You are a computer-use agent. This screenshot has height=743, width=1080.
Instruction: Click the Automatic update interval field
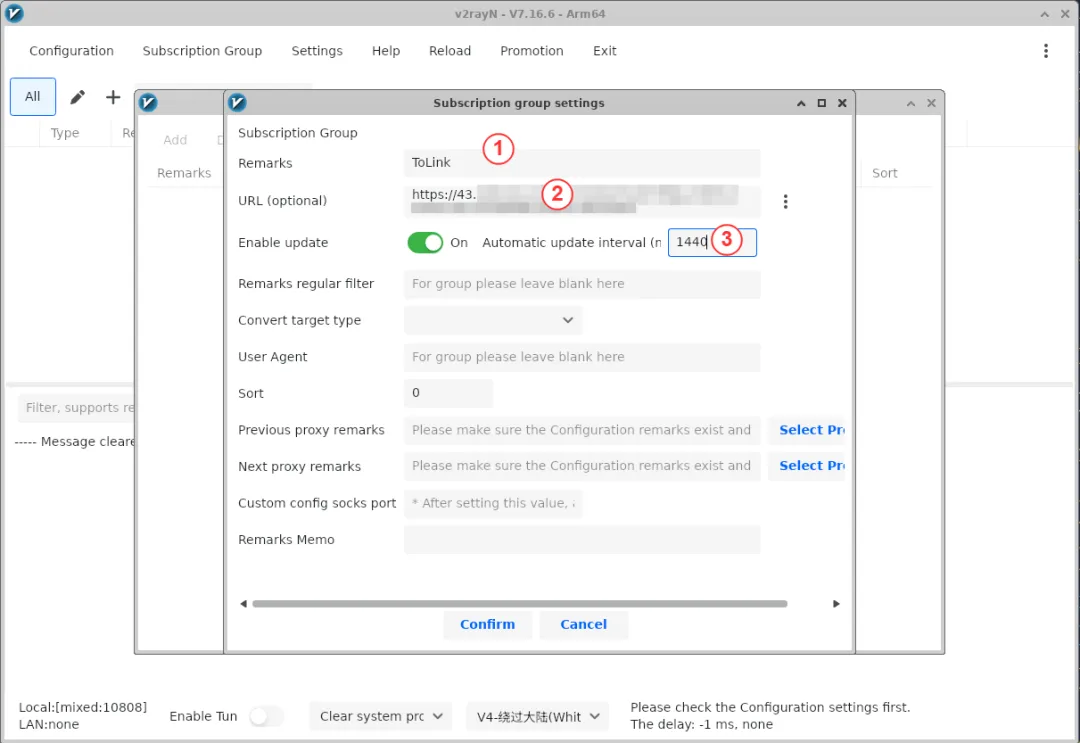point(712,242)
